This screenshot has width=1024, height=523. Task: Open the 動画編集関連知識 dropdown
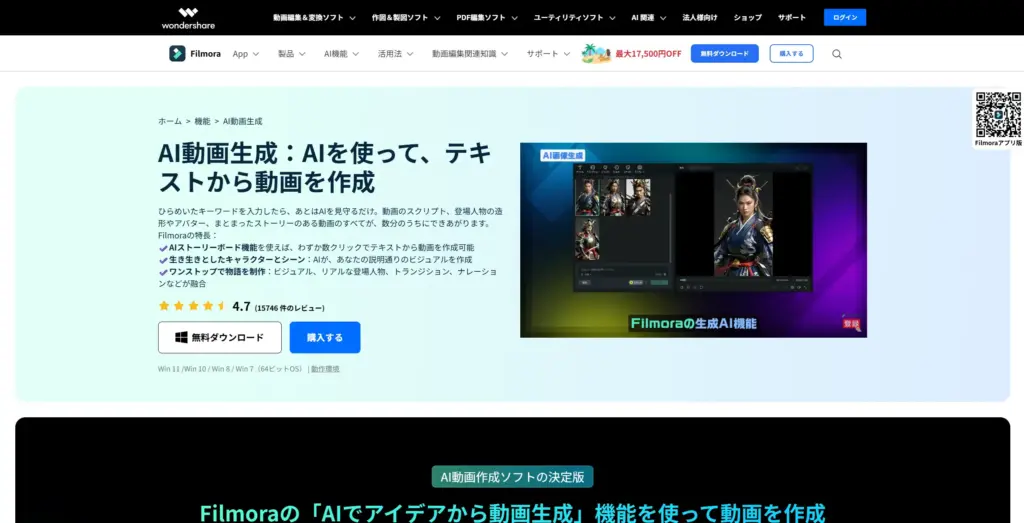(x=470, y=54)
